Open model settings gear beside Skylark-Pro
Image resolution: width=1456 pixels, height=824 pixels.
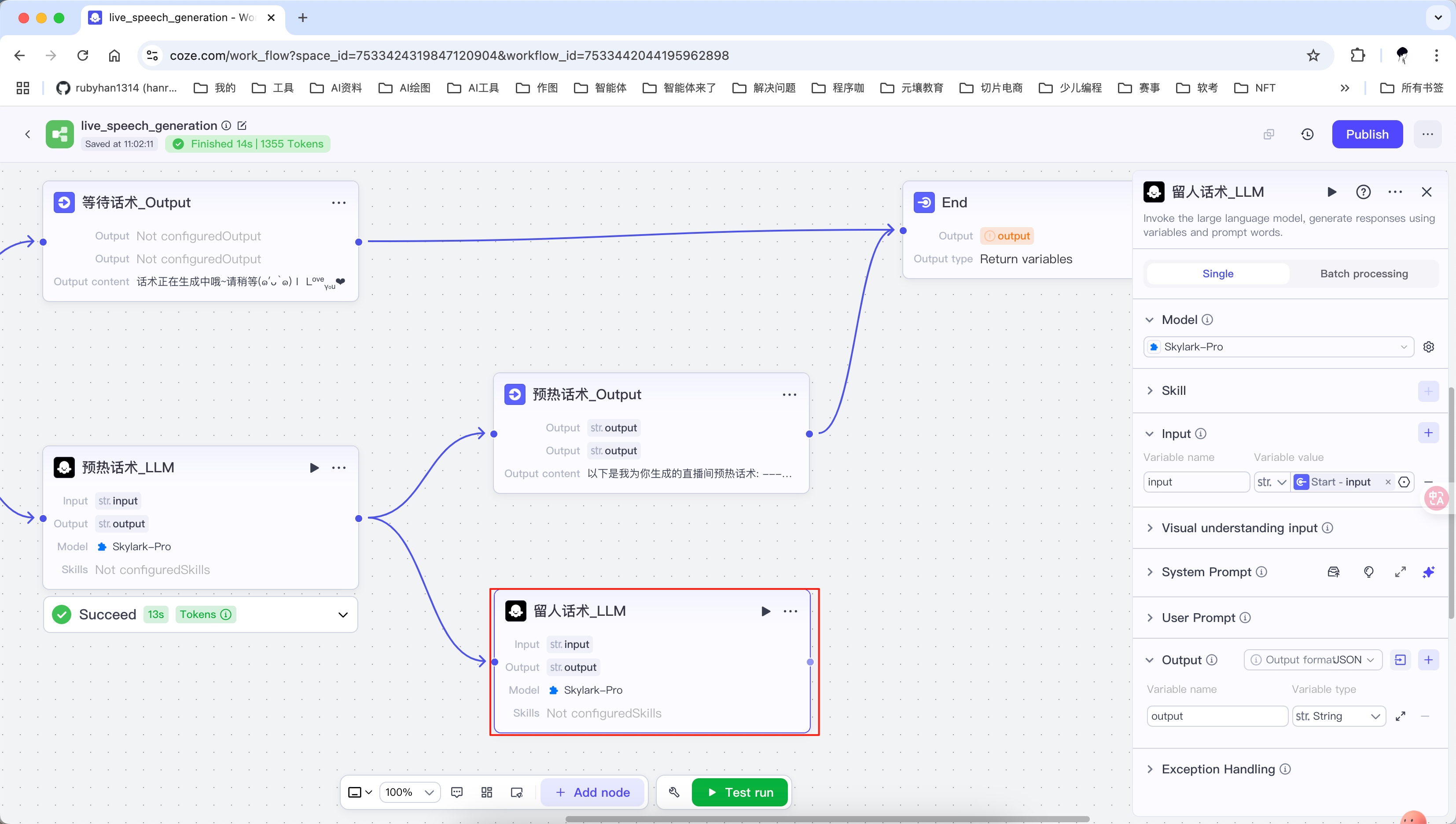click(x=1428, y=347)
